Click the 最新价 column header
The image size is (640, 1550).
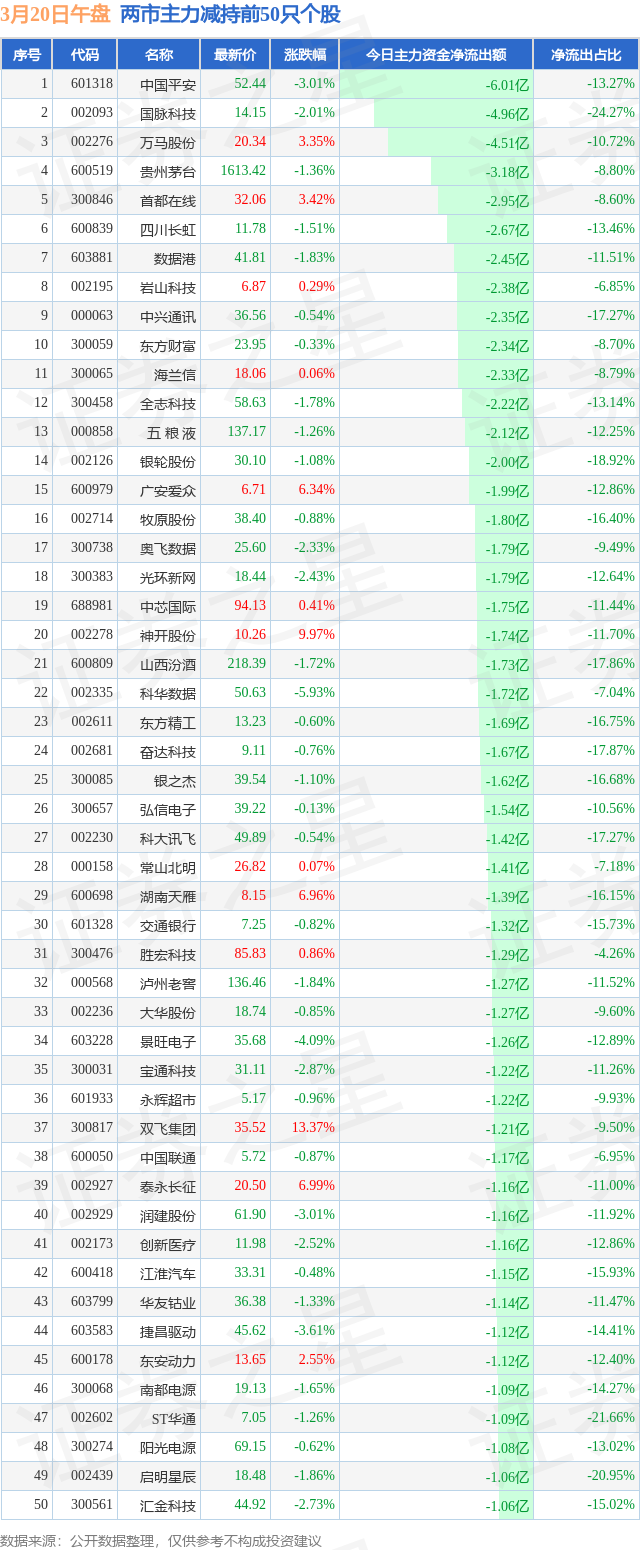tap(235, 55)
